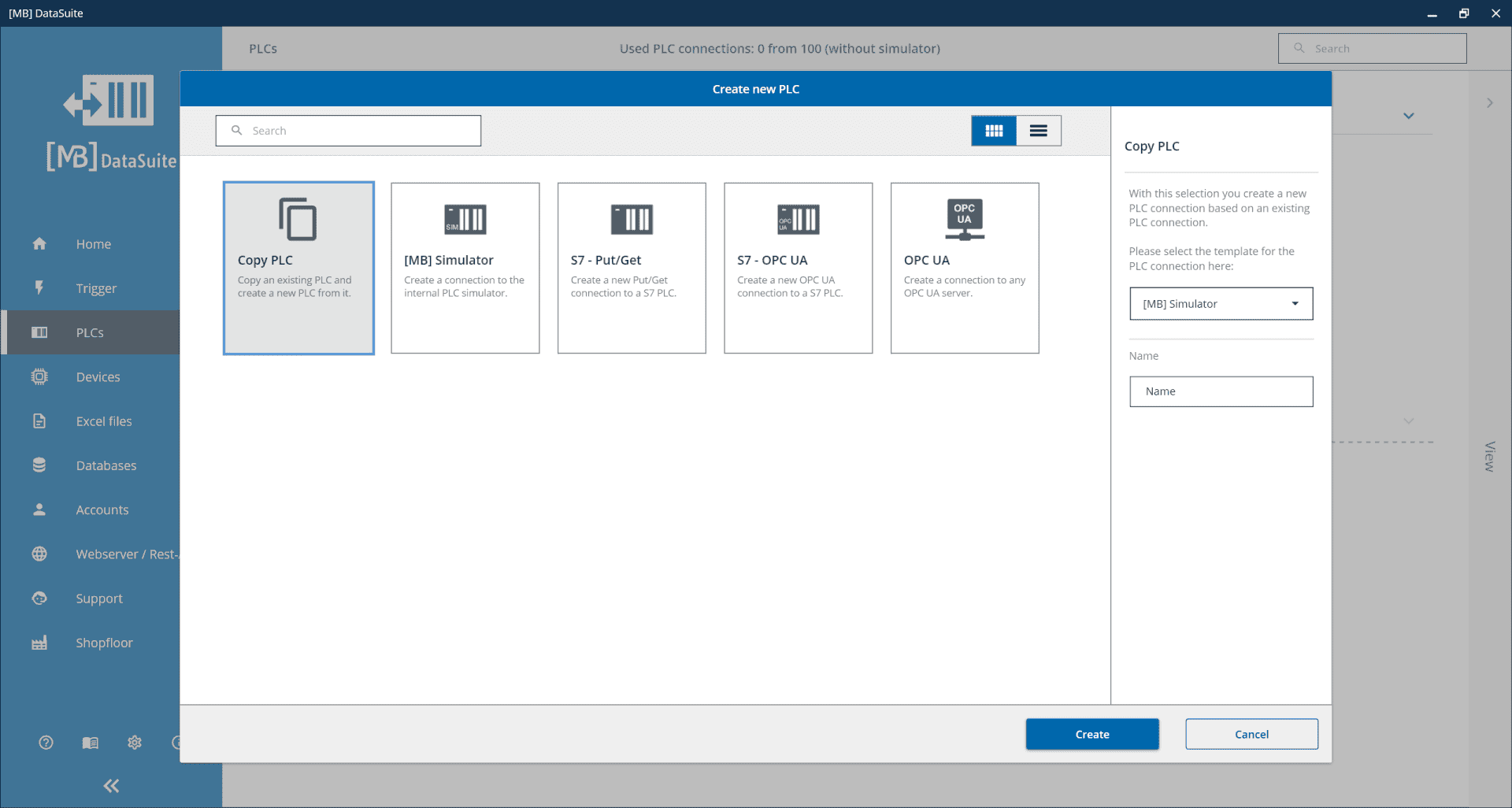This screenshot has width=1512, height=808.
Task: Choose the OPC UA server card
Action: click(965, 268)
